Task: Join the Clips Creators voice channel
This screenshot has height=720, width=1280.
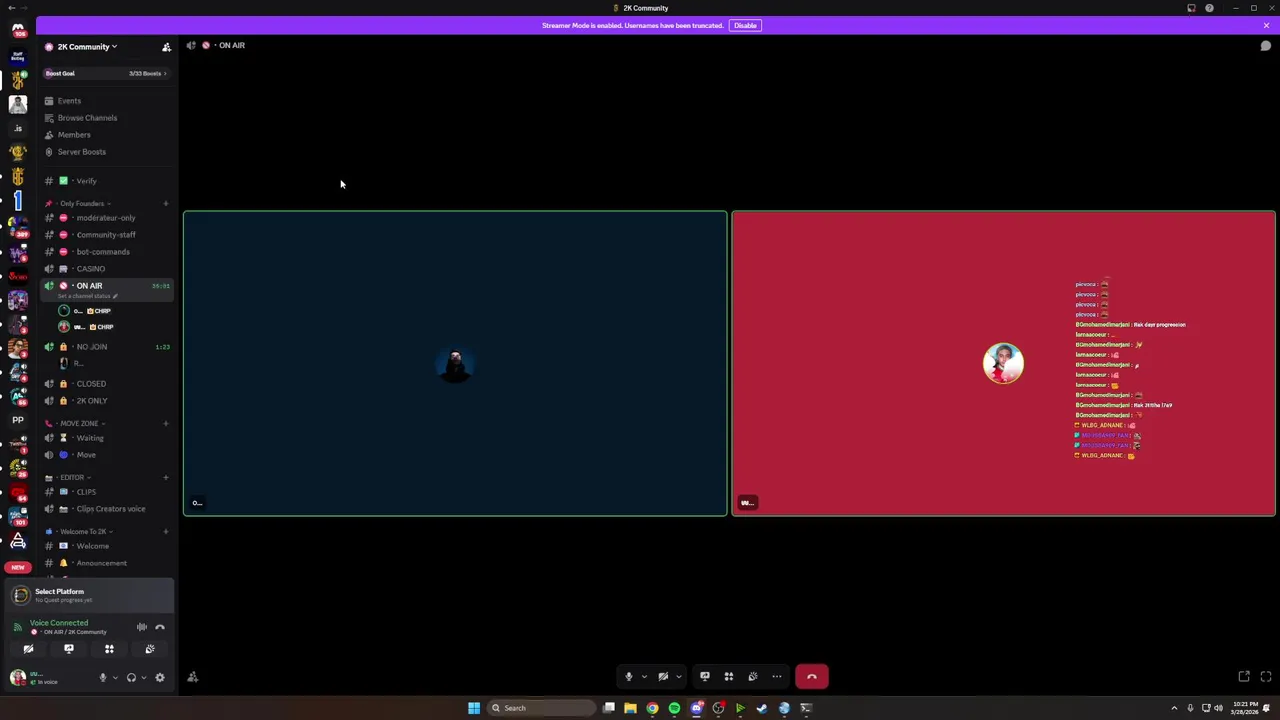Action: 106,509
